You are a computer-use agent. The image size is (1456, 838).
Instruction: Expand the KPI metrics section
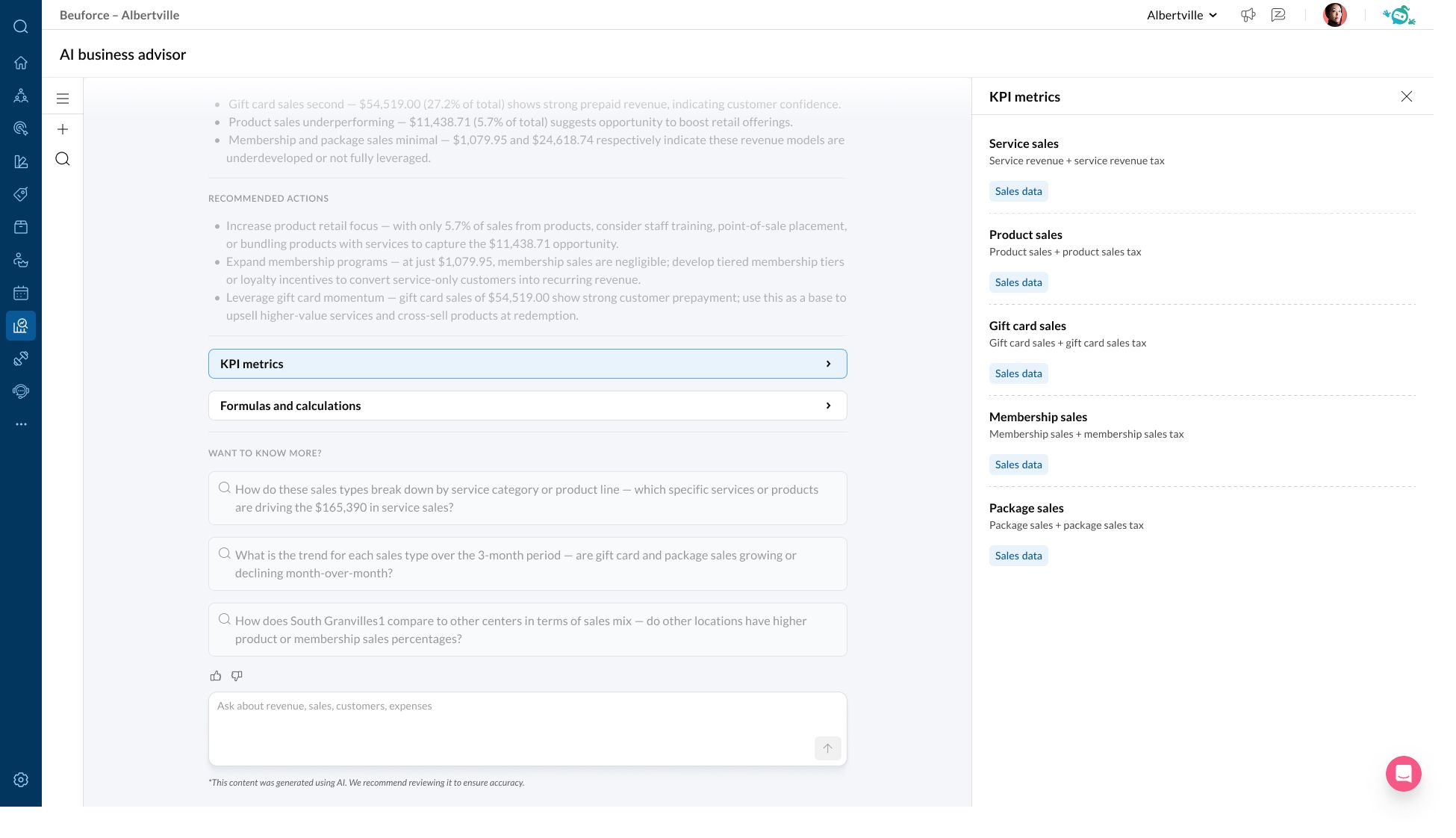coord(527,364)
